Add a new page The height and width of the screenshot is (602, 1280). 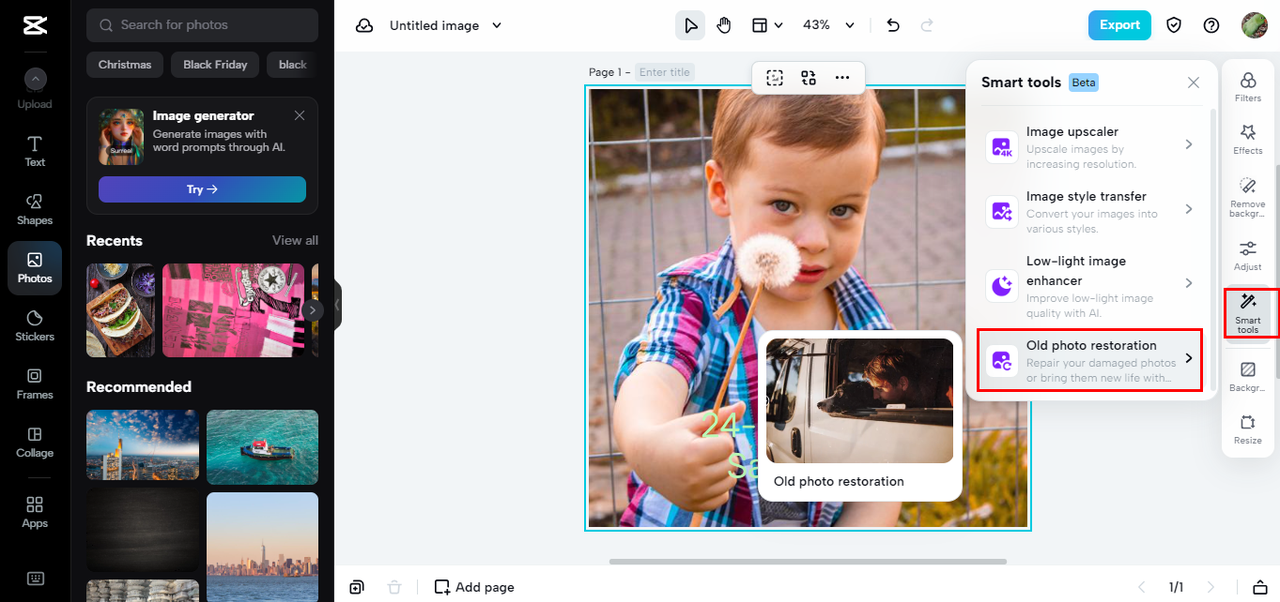pyautogui.click(x=474, y=587)
